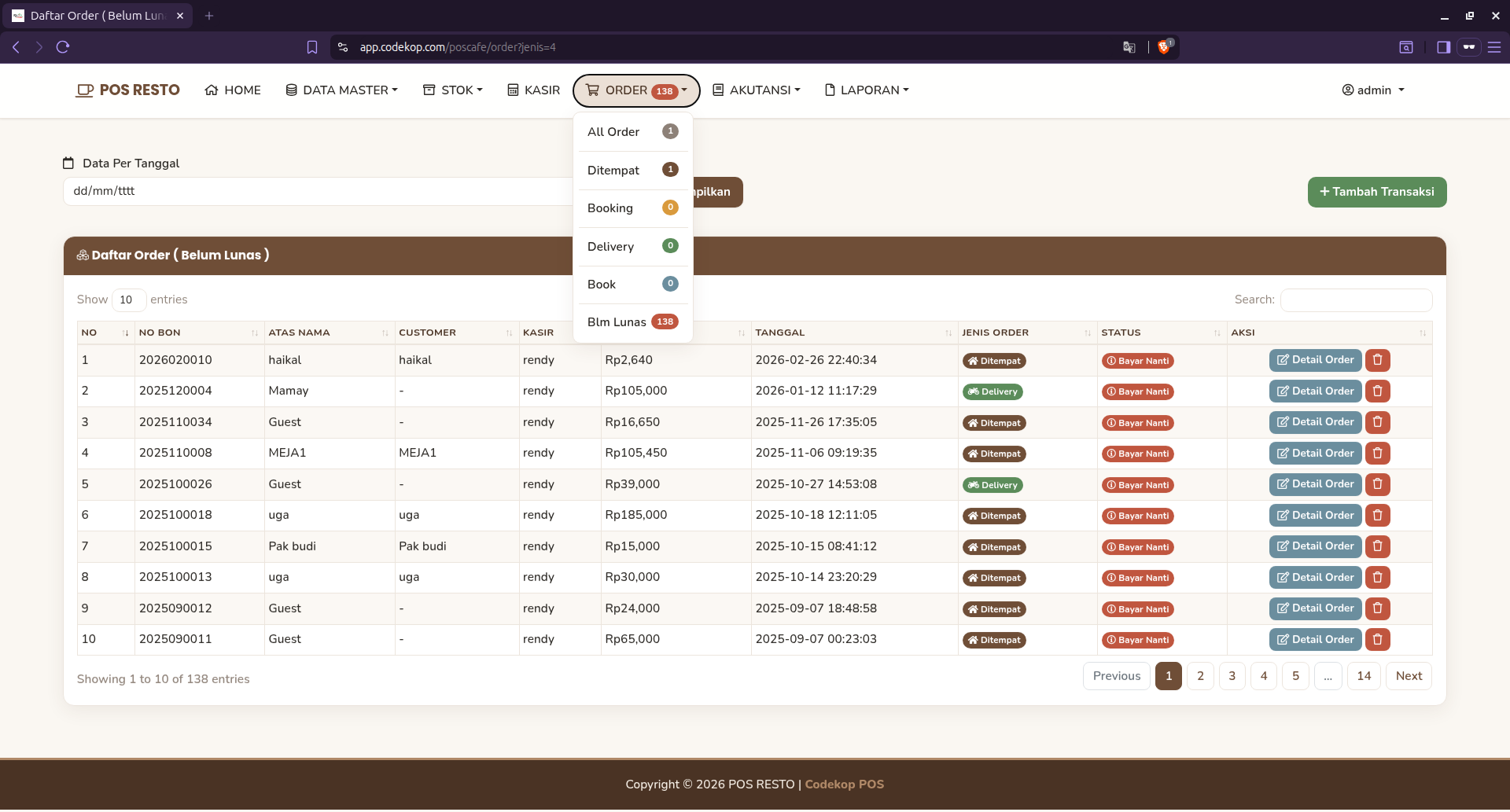1510x812 pixels.
Task: Open the Codekop POS footer link
Action: pos(844,784)
